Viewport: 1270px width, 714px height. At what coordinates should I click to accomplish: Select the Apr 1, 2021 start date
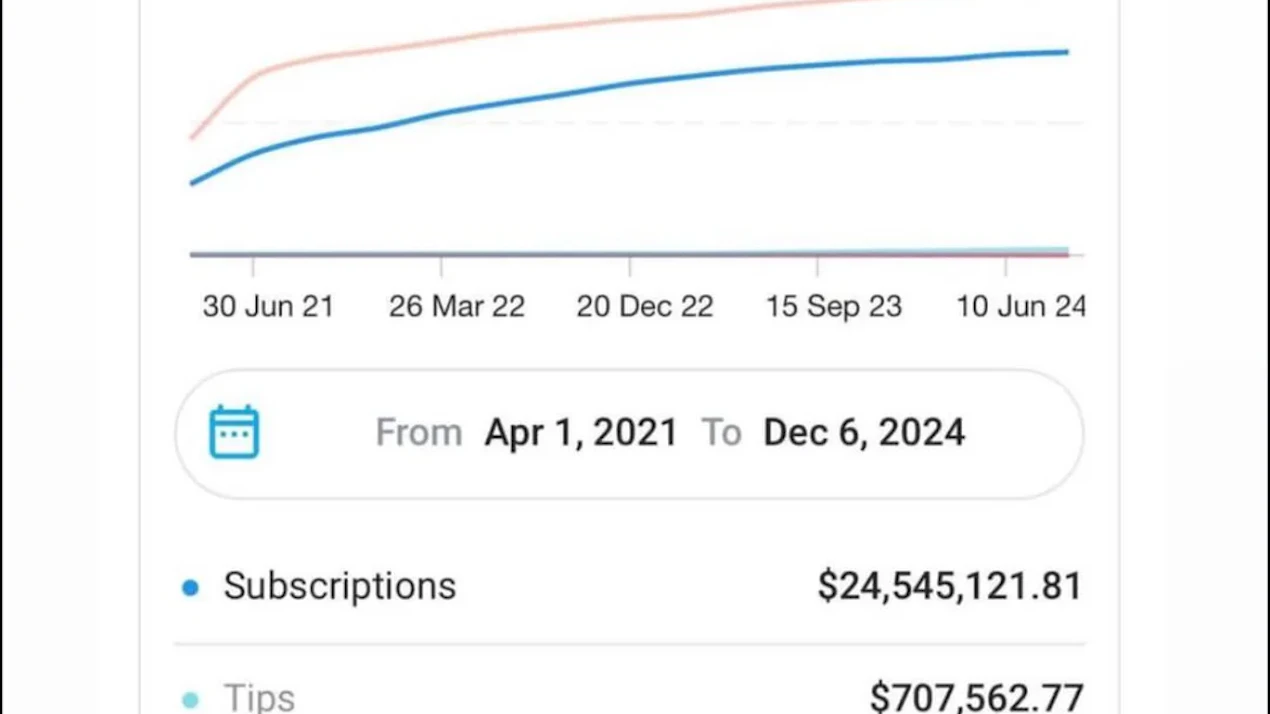pos(581,432)
